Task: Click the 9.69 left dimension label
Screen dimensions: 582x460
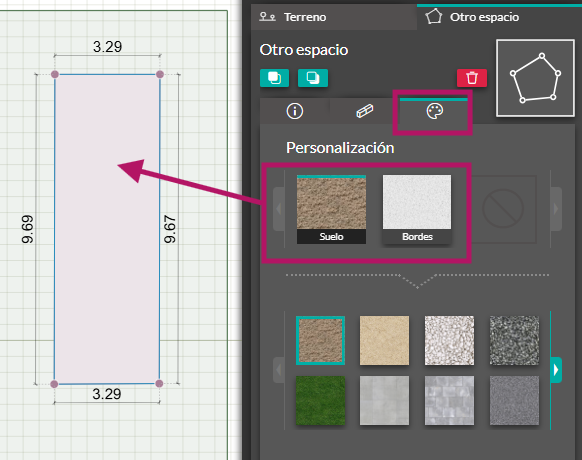Action: click(27, 229)
